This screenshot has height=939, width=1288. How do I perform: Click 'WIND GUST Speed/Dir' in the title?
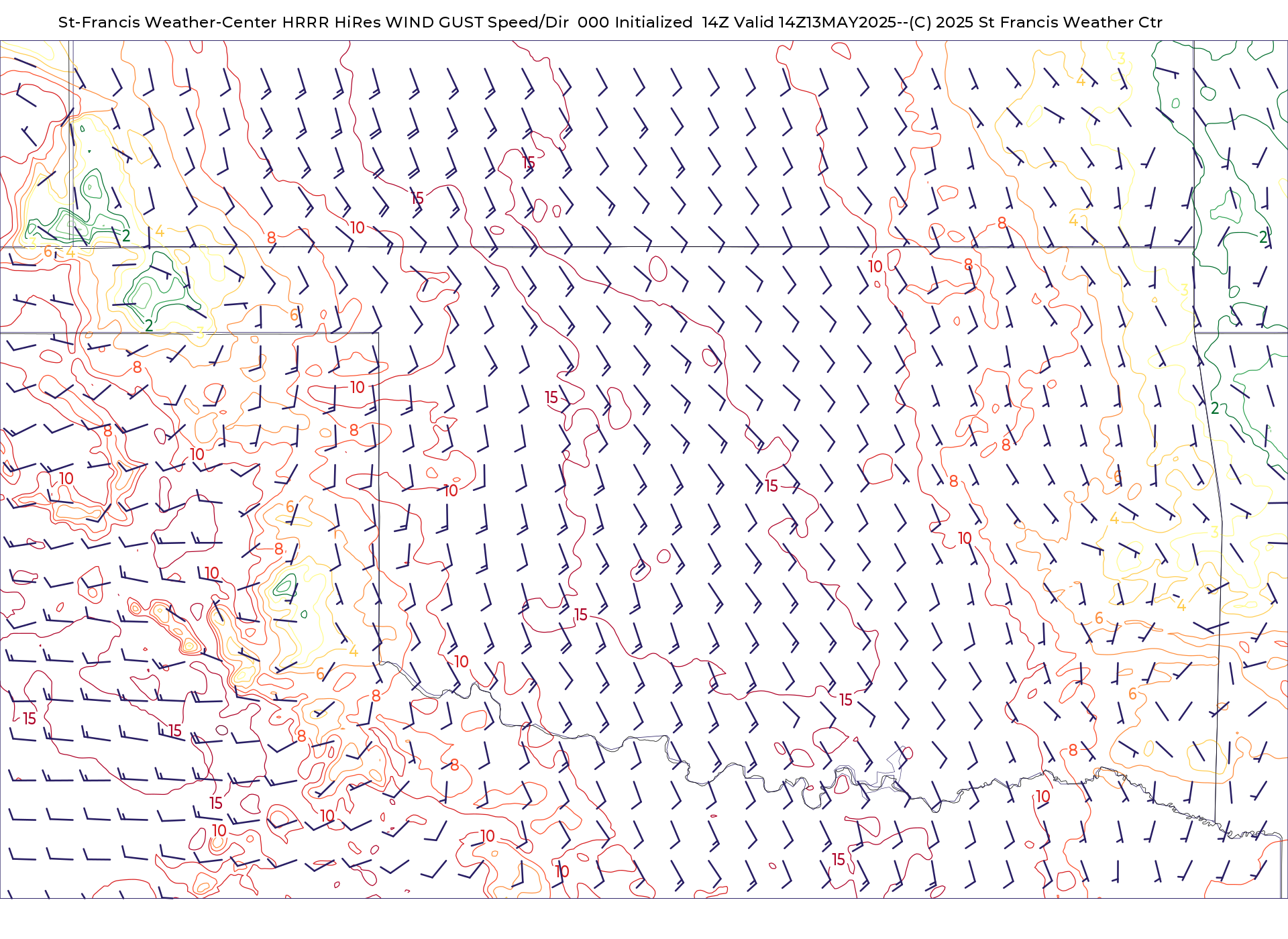(478, 22)
